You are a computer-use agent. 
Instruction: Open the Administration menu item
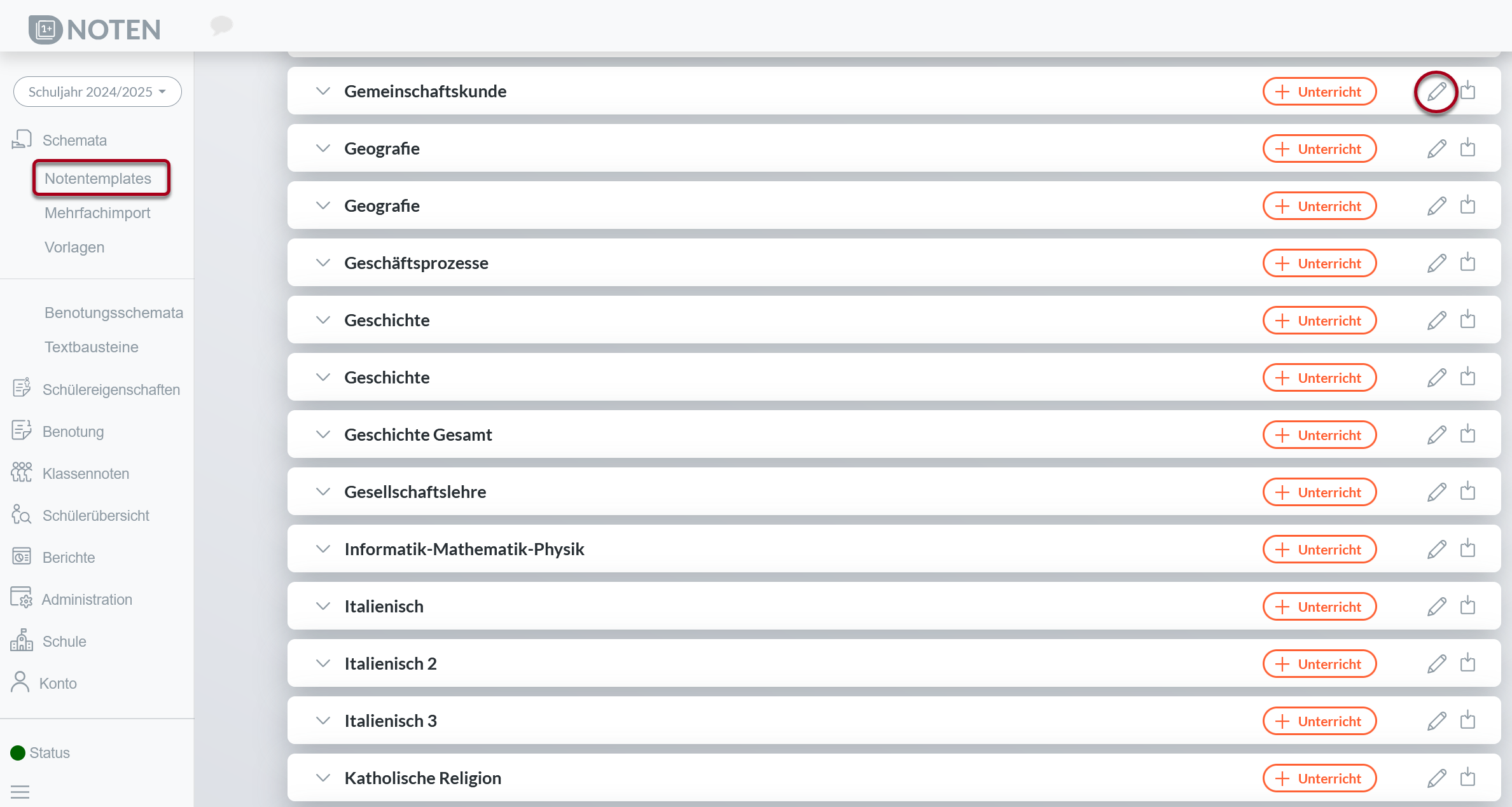(87, 600)
